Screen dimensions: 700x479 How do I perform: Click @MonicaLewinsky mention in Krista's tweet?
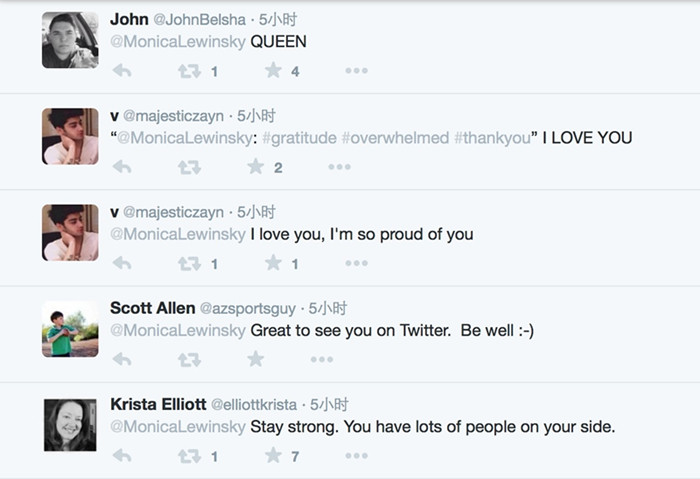[177, 427]
